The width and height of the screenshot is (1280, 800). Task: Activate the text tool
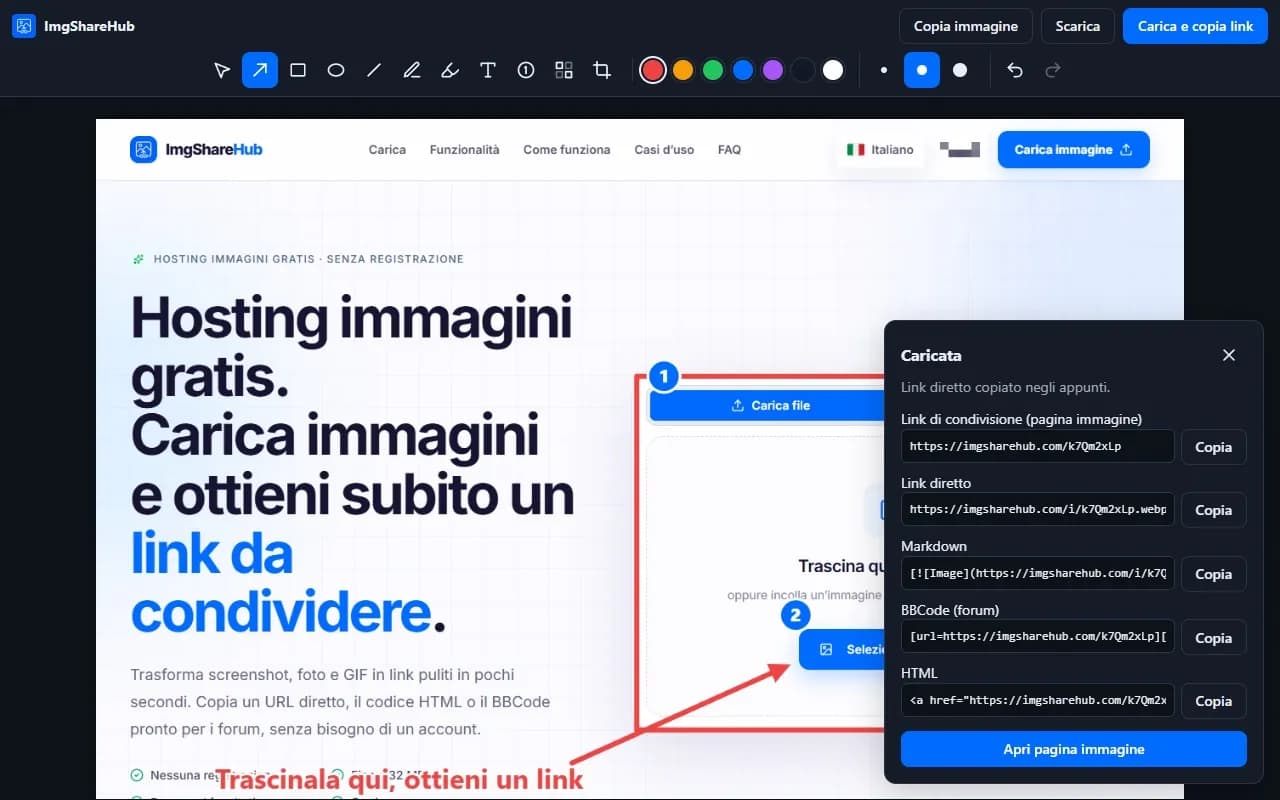(488, 70)
